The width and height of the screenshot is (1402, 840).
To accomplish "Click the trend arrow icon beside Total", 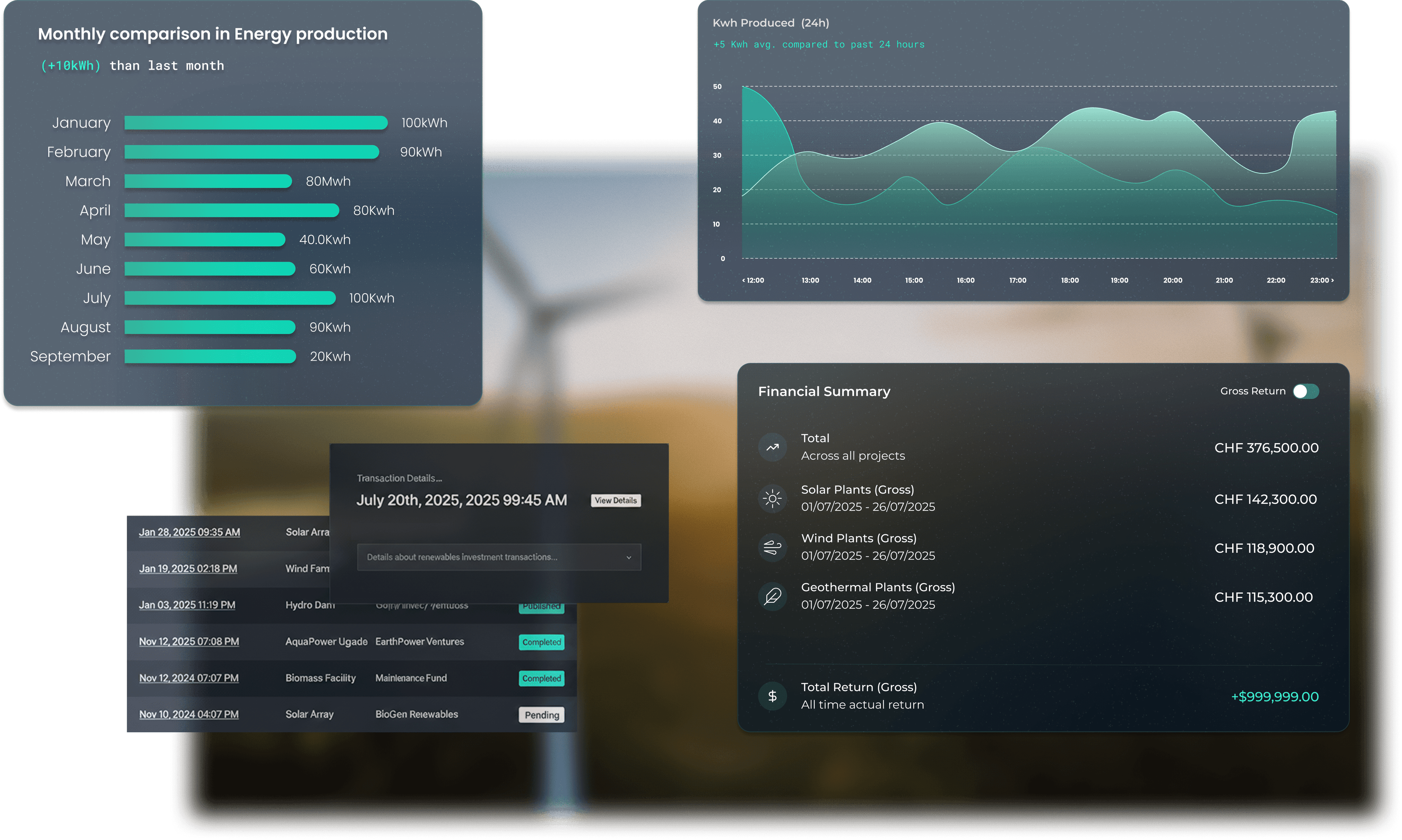I will tap(772, 446).
